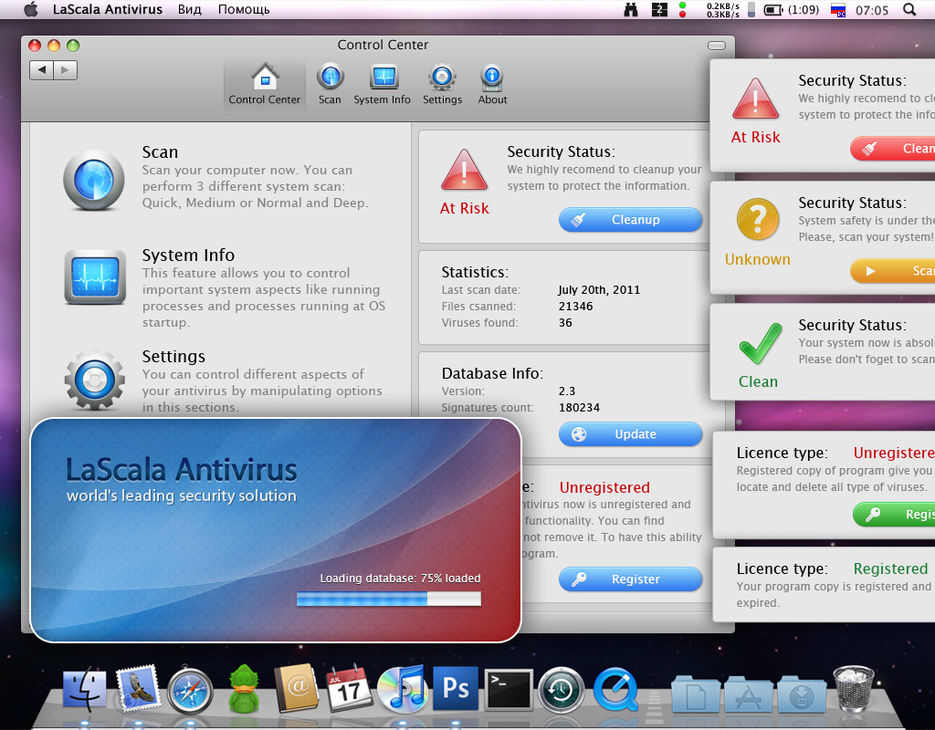Click the signatures count 180234
Viewport: 935px width, 730px height.
pyautogui.click(x=579, y=407)
